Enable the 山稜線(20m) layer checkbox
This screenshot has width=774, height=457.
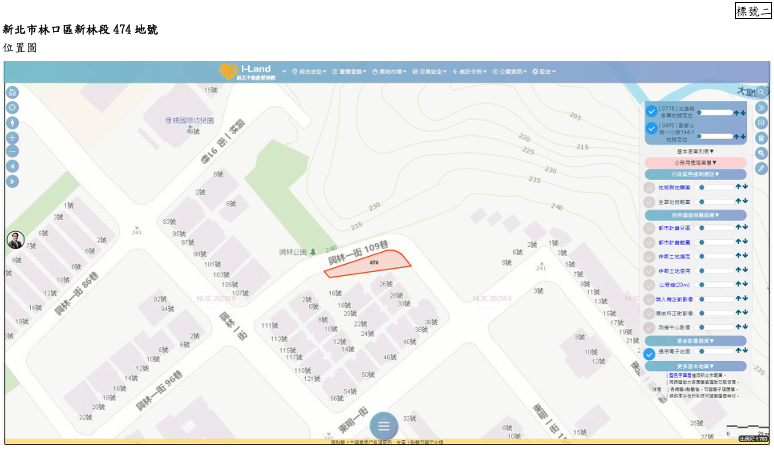[650, 284]
